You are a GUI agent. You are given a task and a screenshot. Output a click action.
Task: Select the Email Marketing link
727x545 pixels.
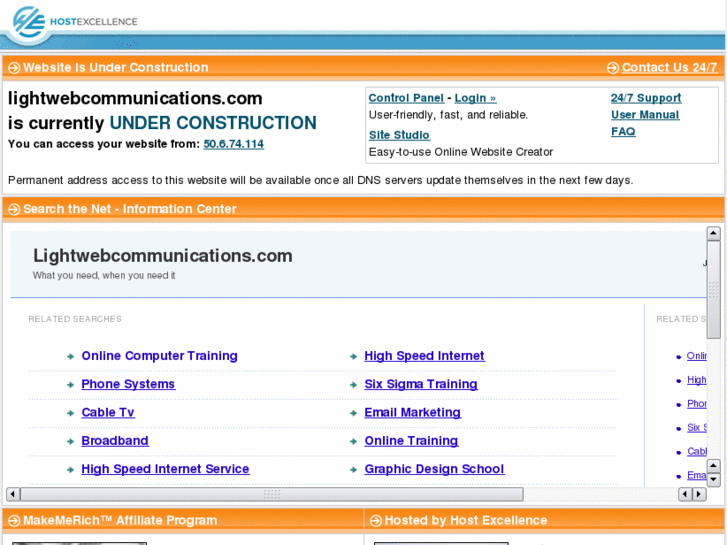(x=413, y=412)
